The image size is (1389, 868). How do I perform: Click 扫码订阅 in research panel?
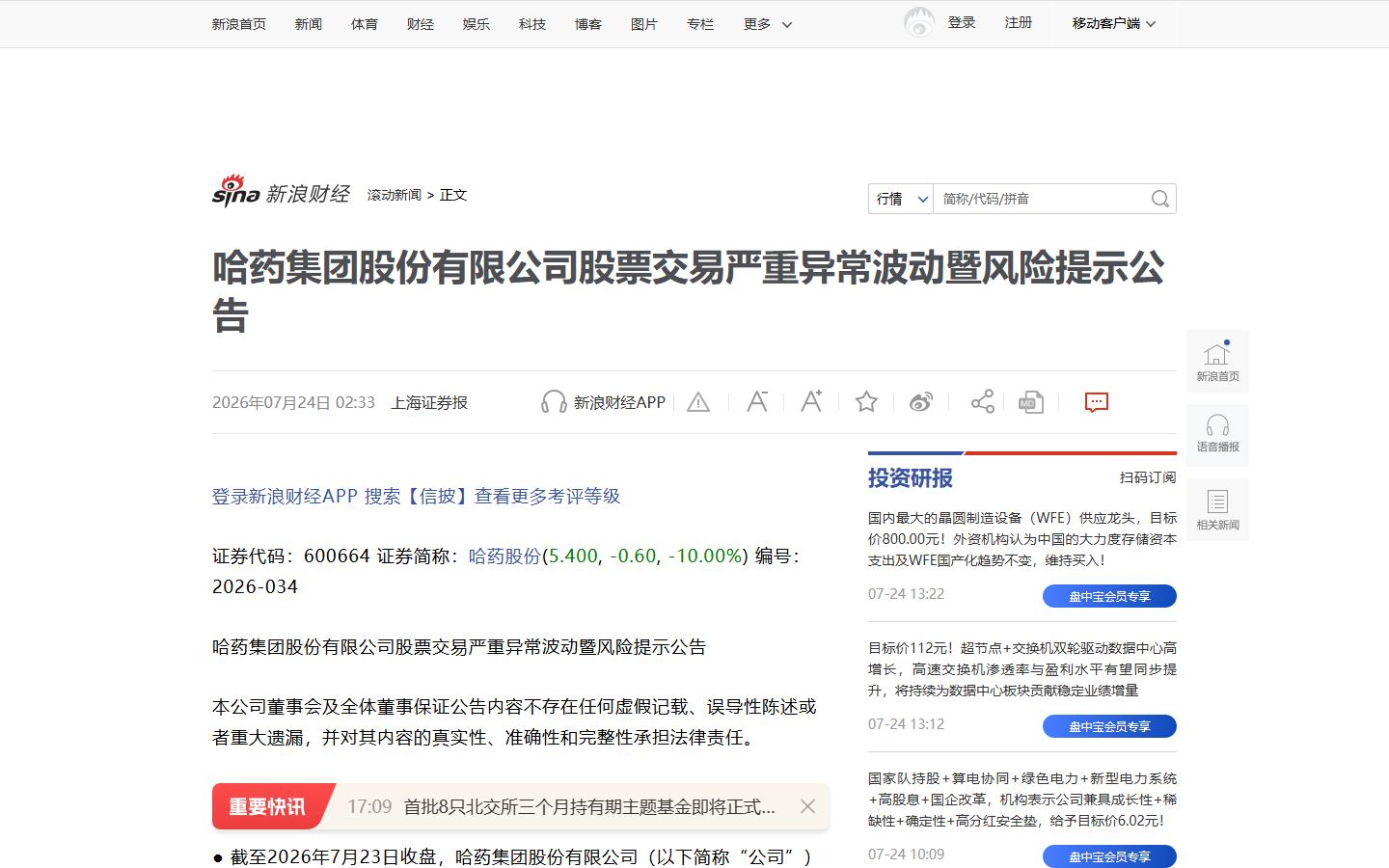click(1148, 477)
